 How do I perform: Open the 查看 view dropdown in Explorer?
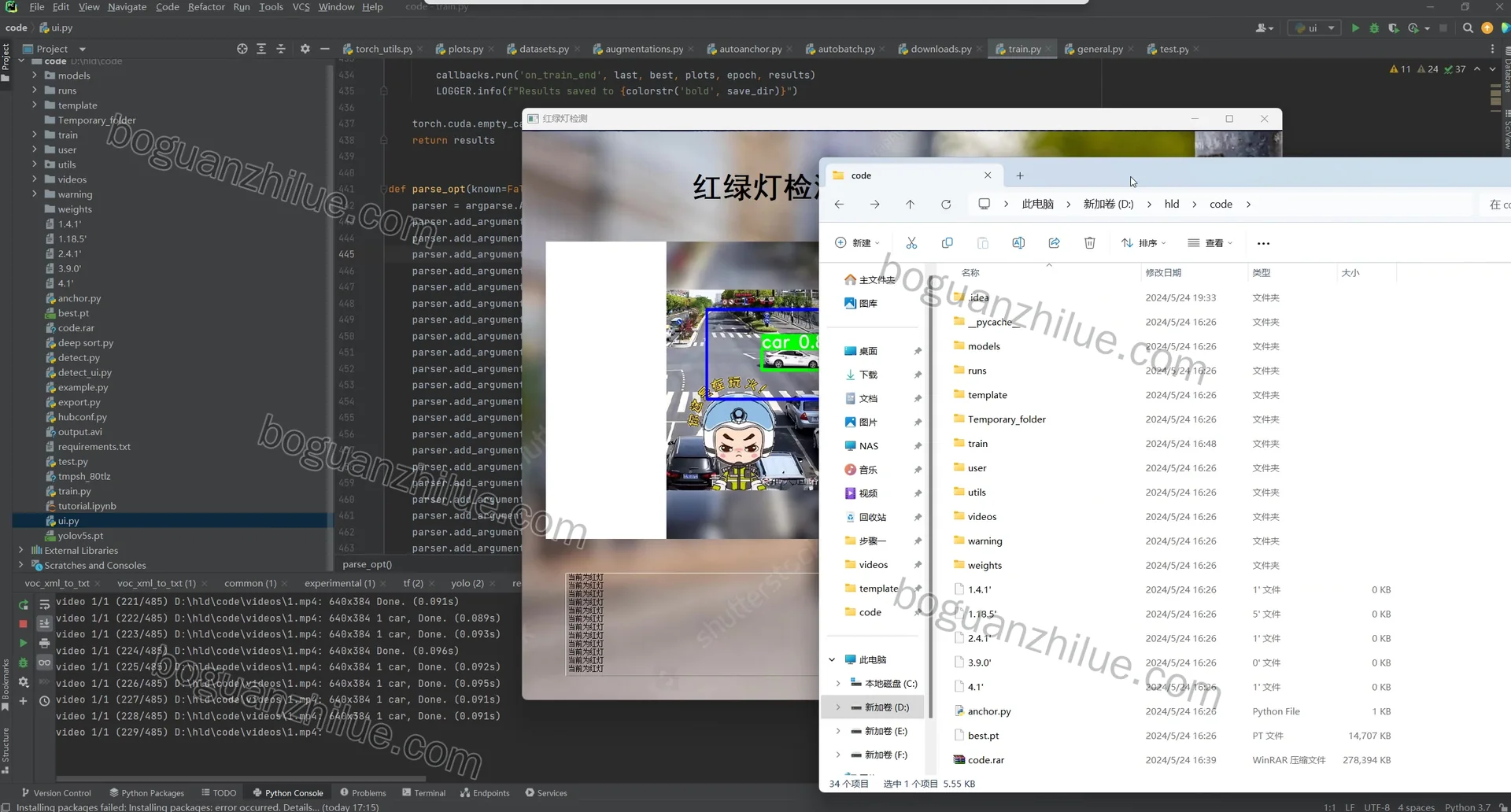tap(1210, 243)
